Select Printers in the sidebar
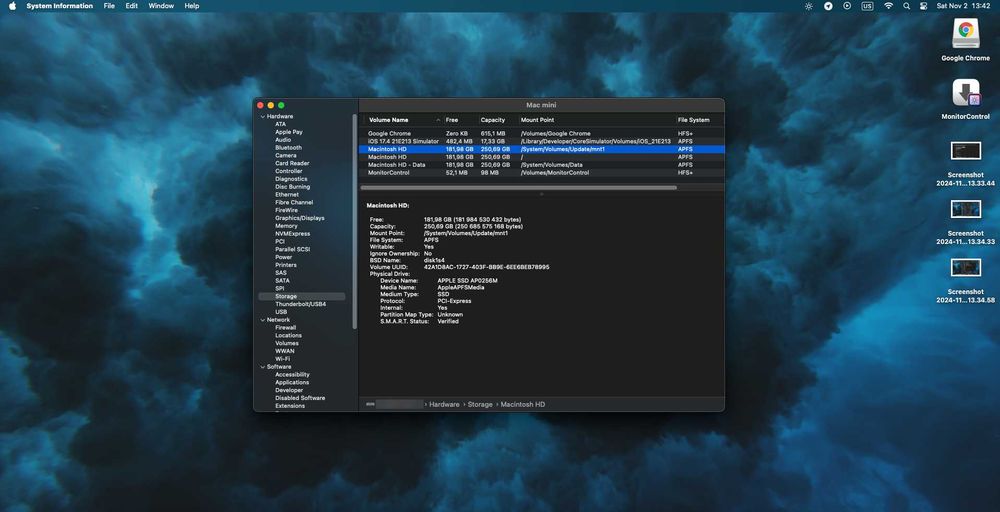The height and width of the screenshot is (512, 1000). 286,265
